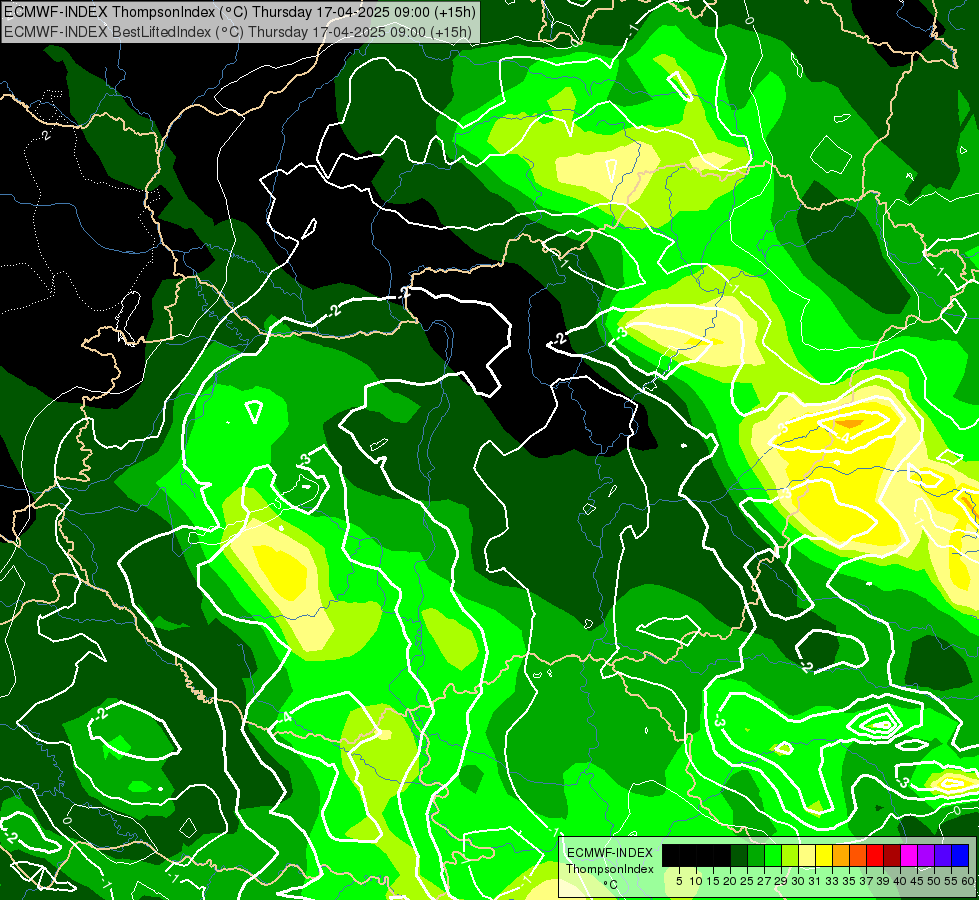The image size is (979, 900).
Task: Click the legend value 31
Action: click(x=816, y=881)
